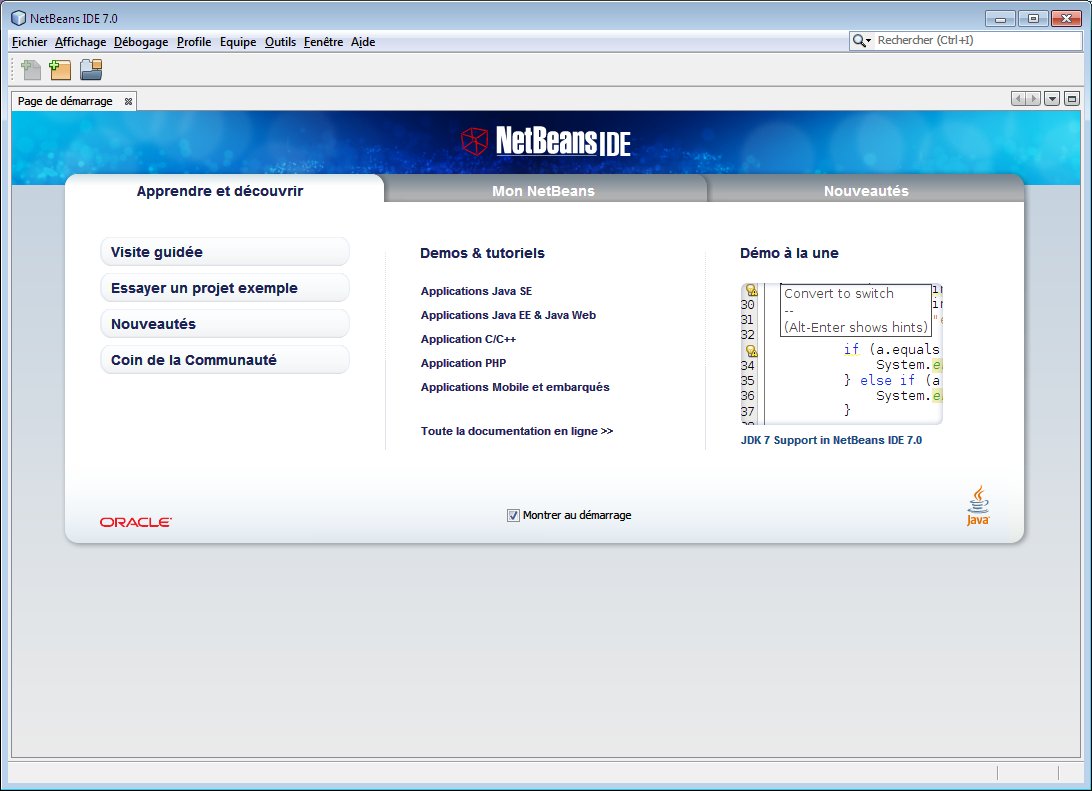Click the Java logo
The height and width of the screenshot is (791, 1092).
click(x=978, y=506)
